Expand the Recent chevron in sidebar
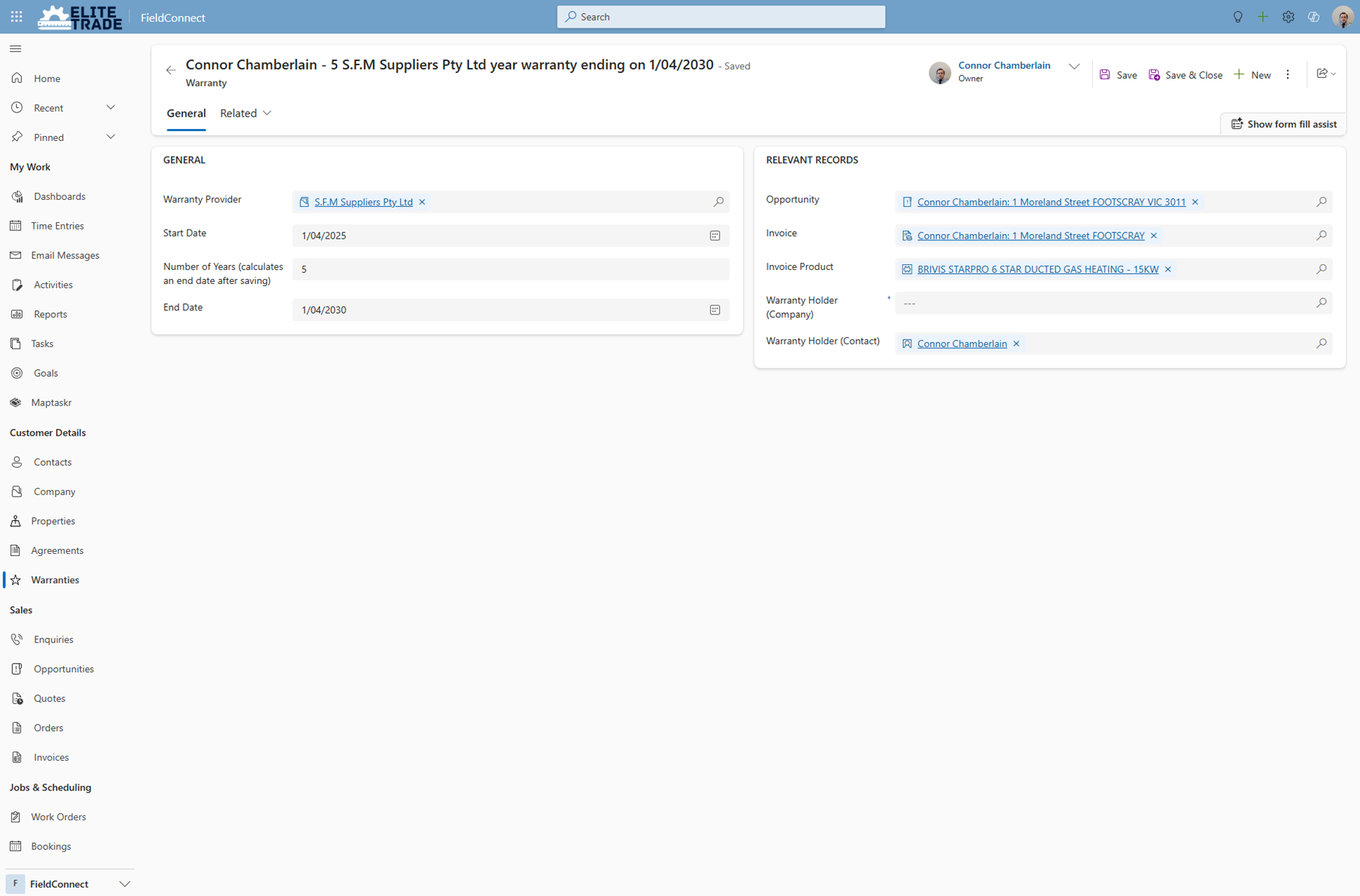Image resolution: width=1360 pixels, height=896 pixels. pyautogui.click(x=110, y=108)
